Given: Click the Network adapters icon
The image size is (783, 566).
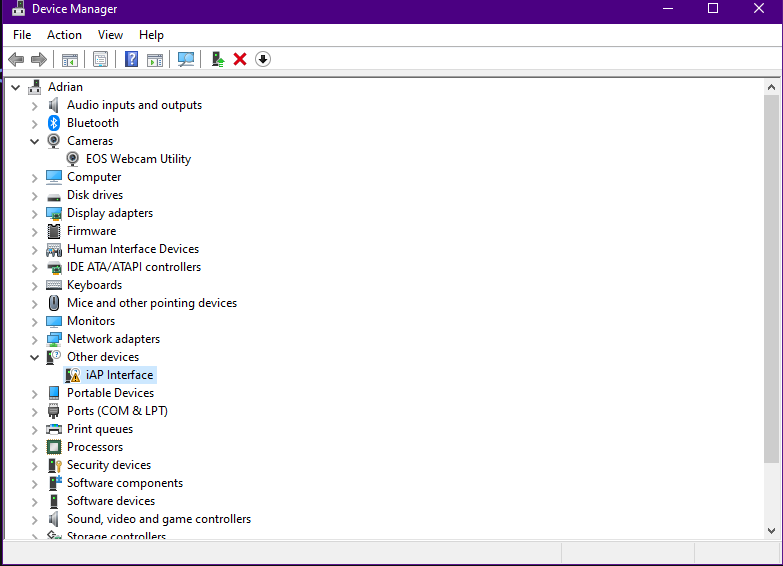Looking at the screenshot, I should (x=54, y=339).
